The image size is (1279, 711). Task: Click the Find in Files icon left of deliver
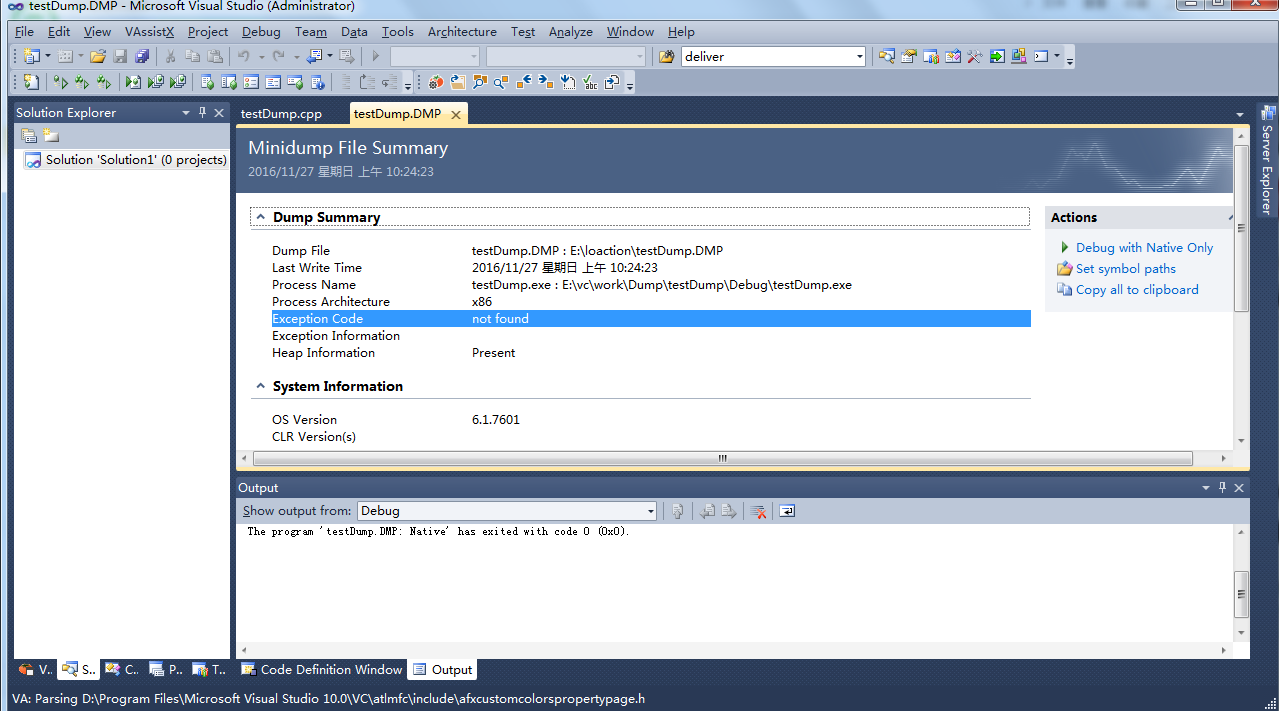click(667, 57)
